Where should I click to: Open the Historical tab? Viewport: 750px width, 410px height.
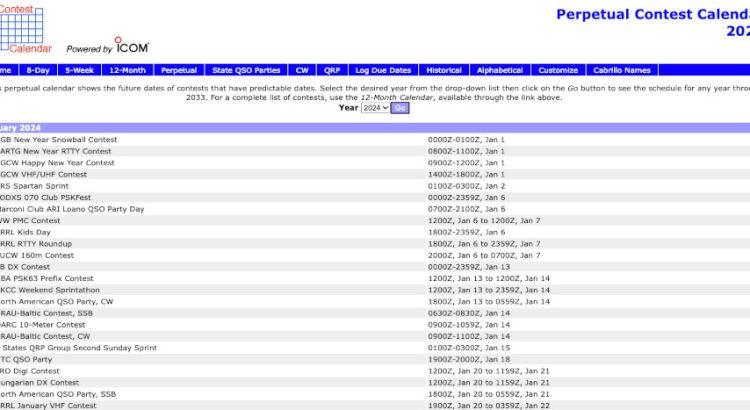click(x=444, y=70)
